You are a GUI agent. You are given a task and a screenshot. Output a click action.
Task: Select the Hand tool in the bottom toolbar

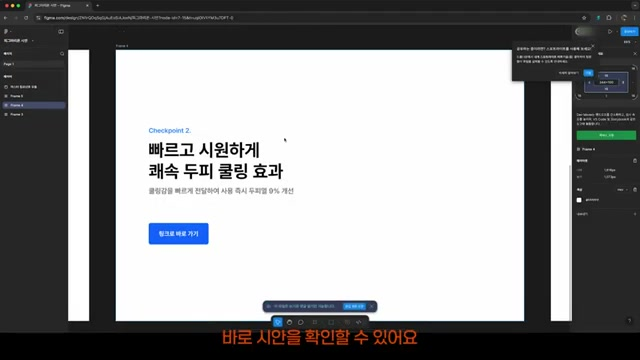(x=289, y=322)
